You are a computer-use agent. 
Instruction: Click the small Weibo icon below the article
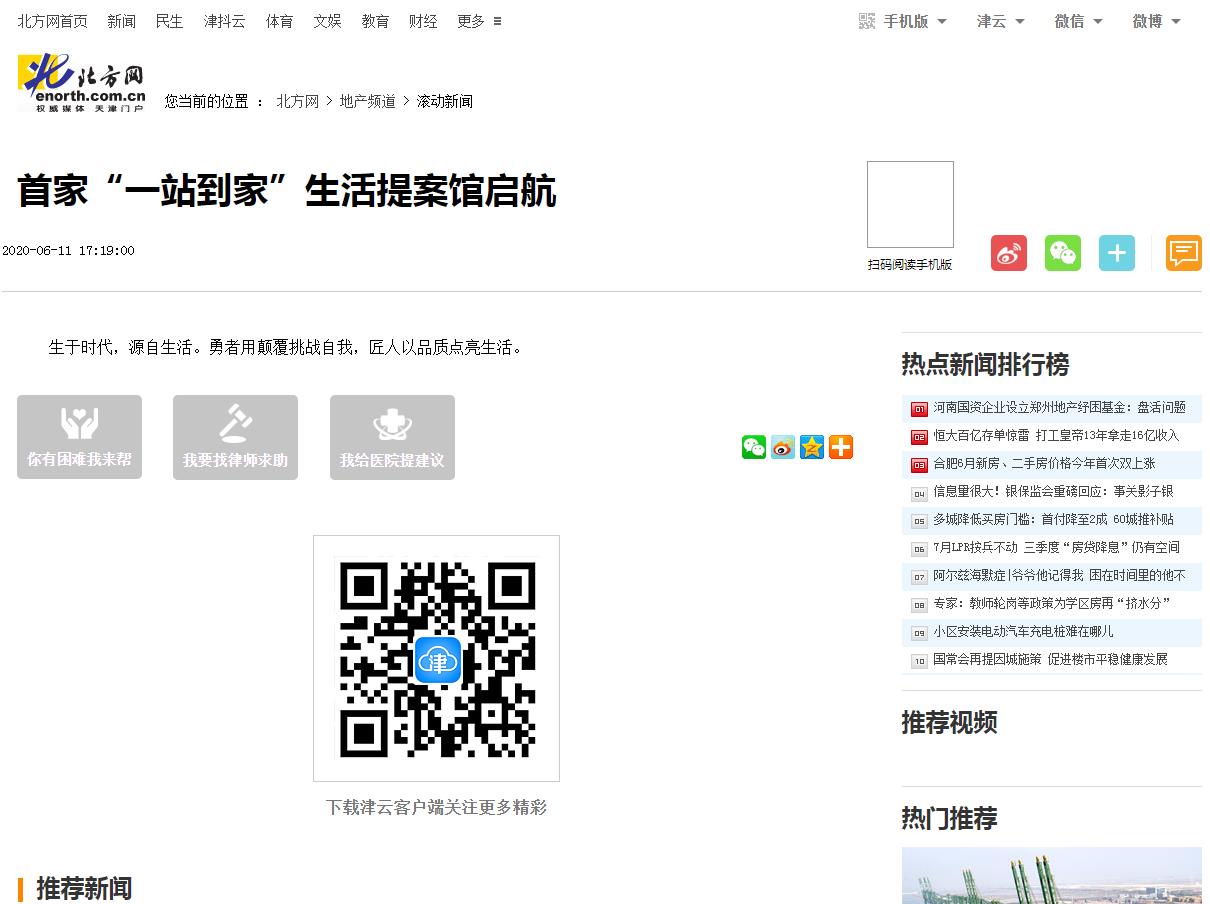[783, 447]
